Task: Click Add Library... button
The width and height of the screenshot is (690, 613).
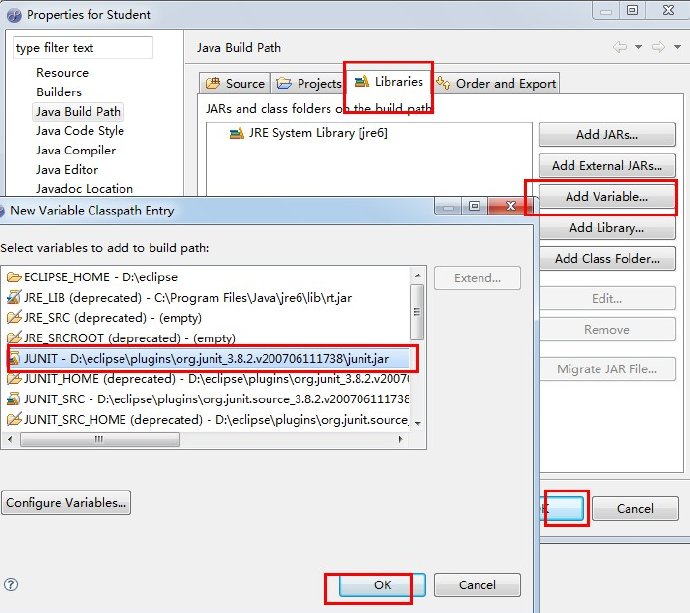Action: click(607, 228)
